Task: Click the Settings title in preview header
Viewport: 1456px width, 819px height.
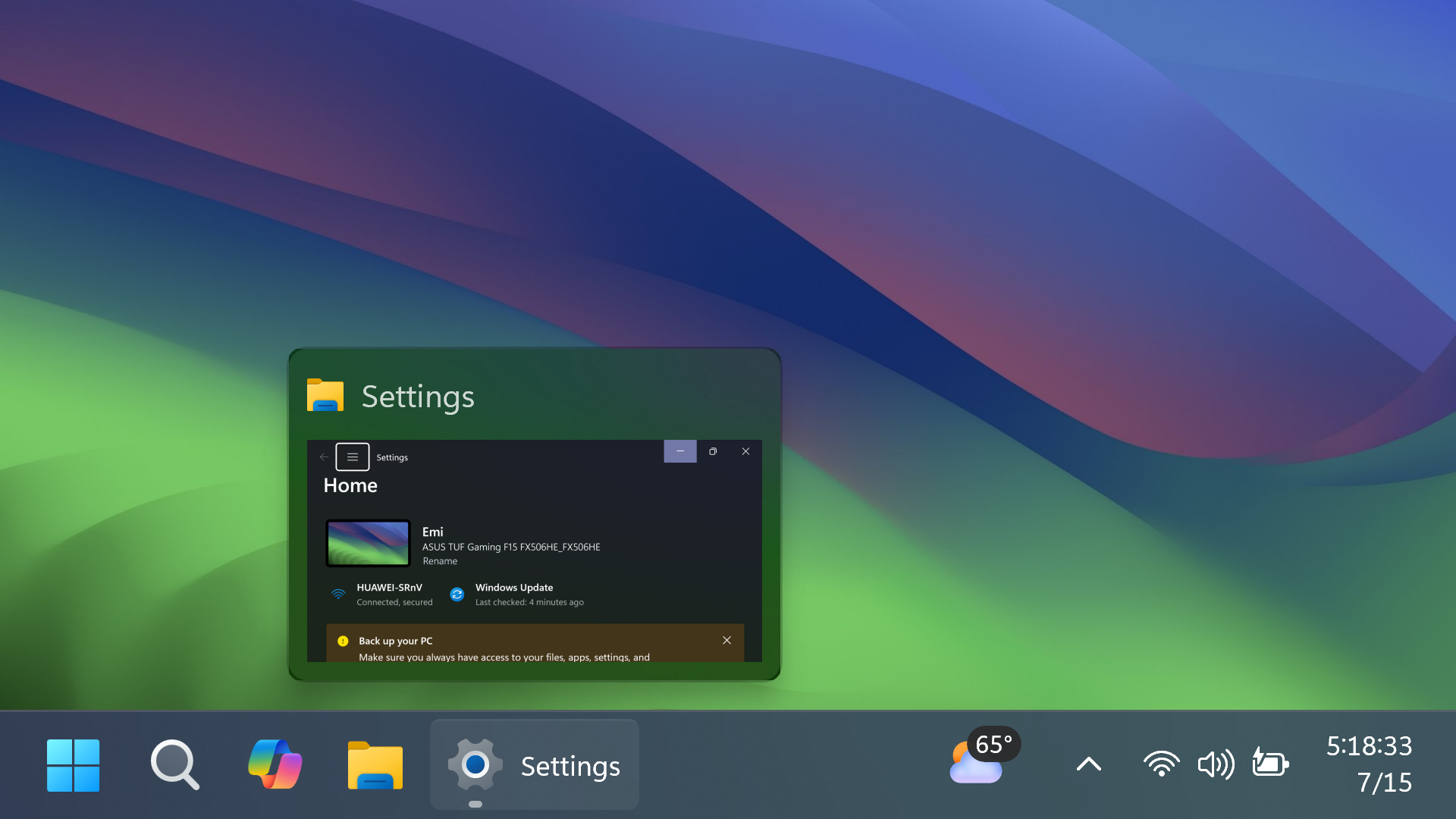Action: click(418, 397)
